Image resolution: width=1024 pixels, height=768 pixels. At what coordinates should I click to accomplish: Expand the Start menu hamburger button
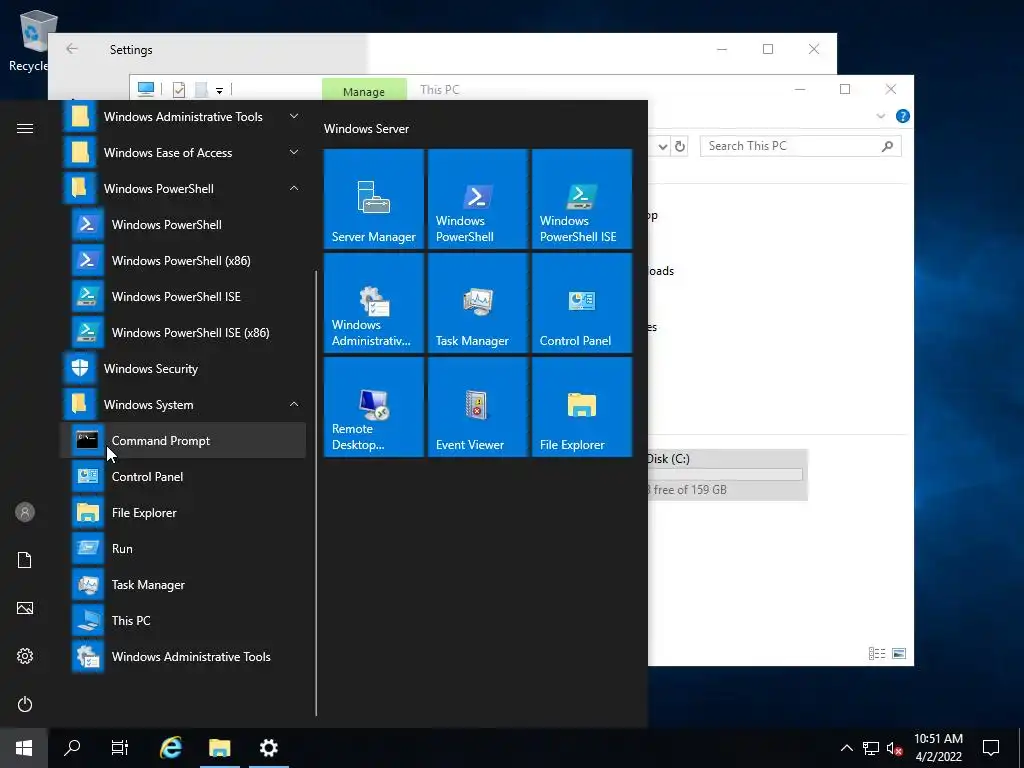(x=25, y=128)
